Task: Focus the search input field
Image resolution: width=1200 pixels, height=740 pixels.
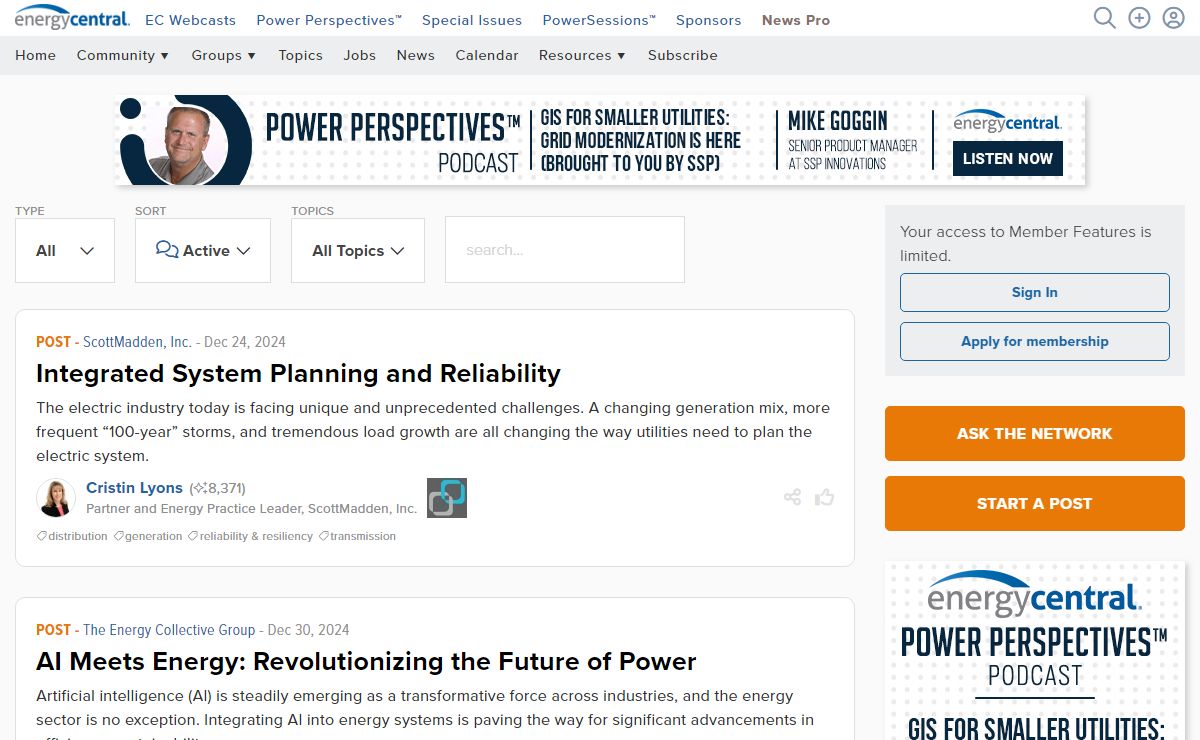Action: click(x=565, y=250)
